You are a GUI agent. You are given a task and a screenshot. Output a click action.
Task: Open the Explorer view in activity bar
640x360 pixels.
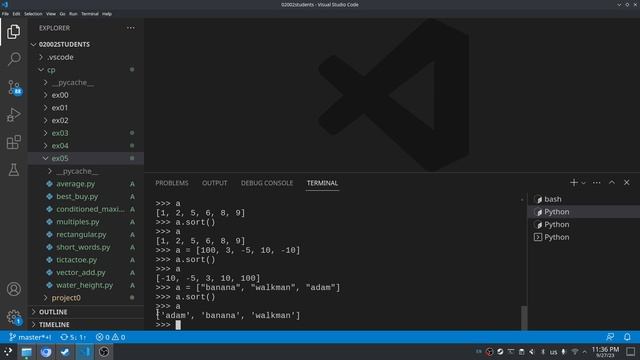(x=13, y=31)
